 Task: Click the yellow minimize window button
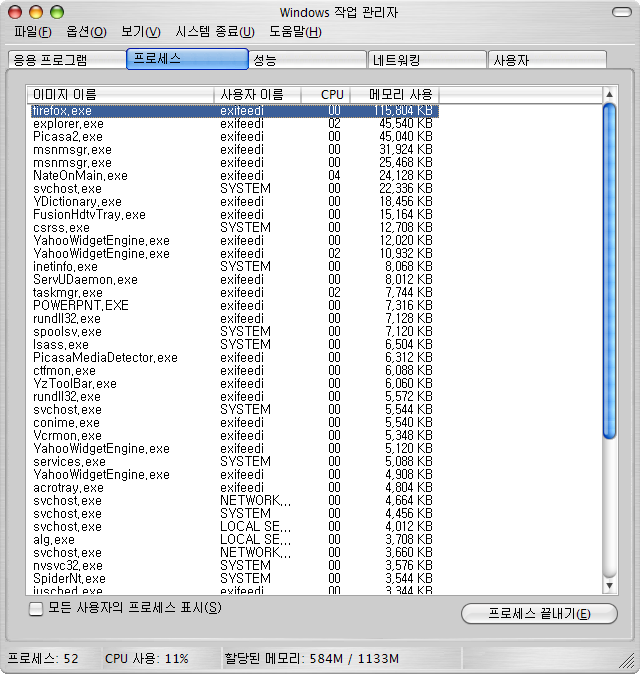coord(36,12)
